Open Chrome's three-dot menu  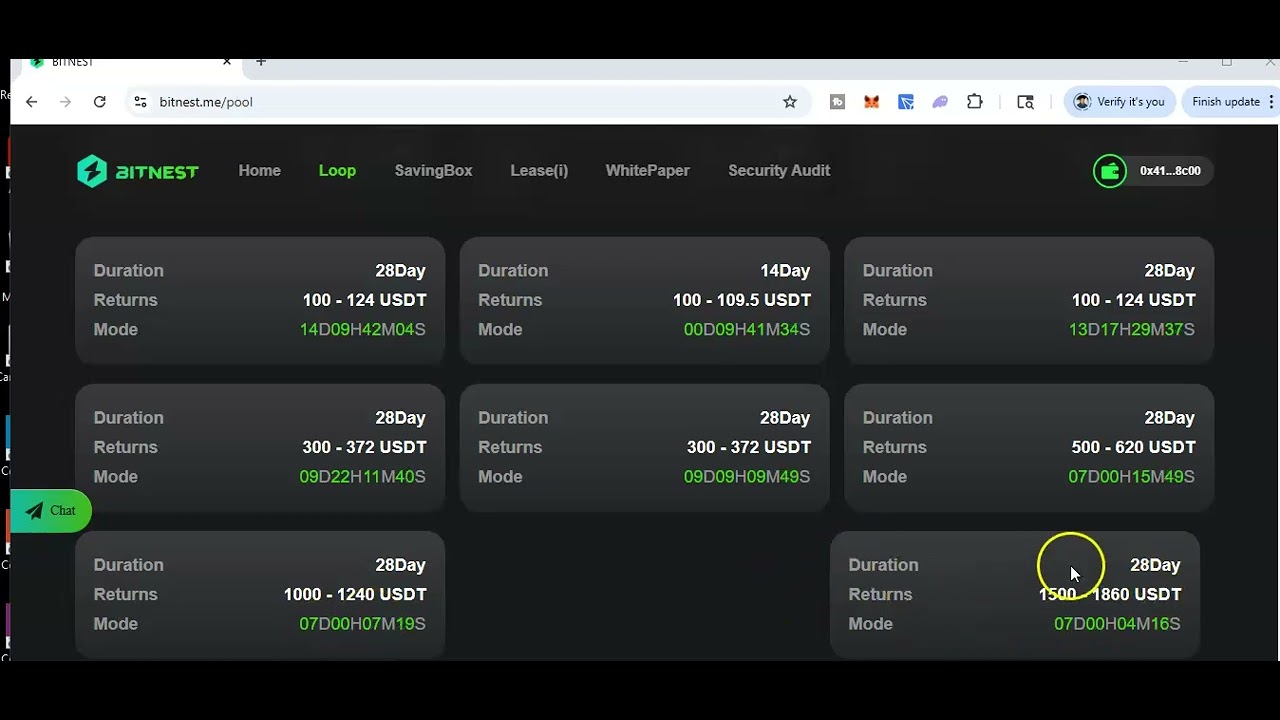pyautogui.click(x=1271, y=102)
